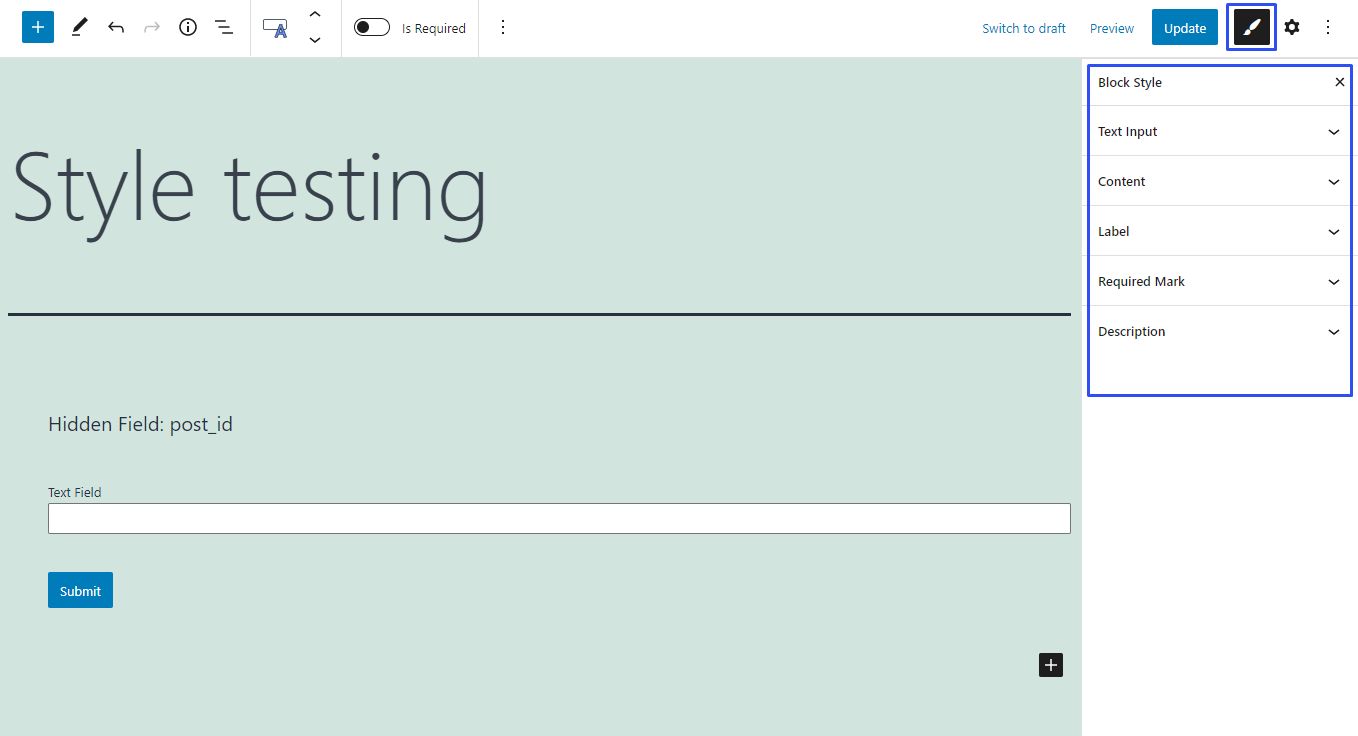Click the Switch to draft link

pyautogui.click(x=1023, y=28)
